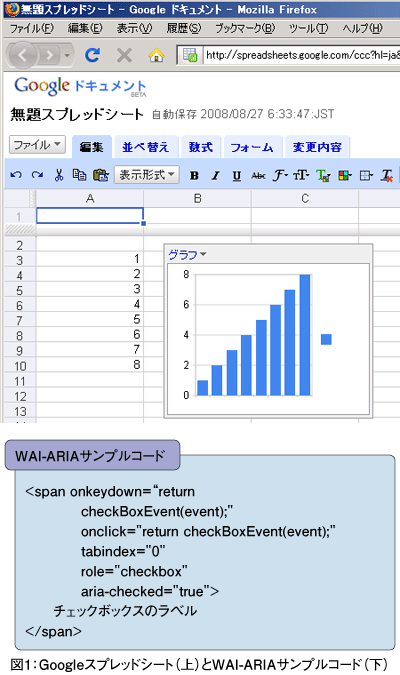400x675 pixels.
Task: Switch to the フォーム tab
Action: tap(252, 147)
